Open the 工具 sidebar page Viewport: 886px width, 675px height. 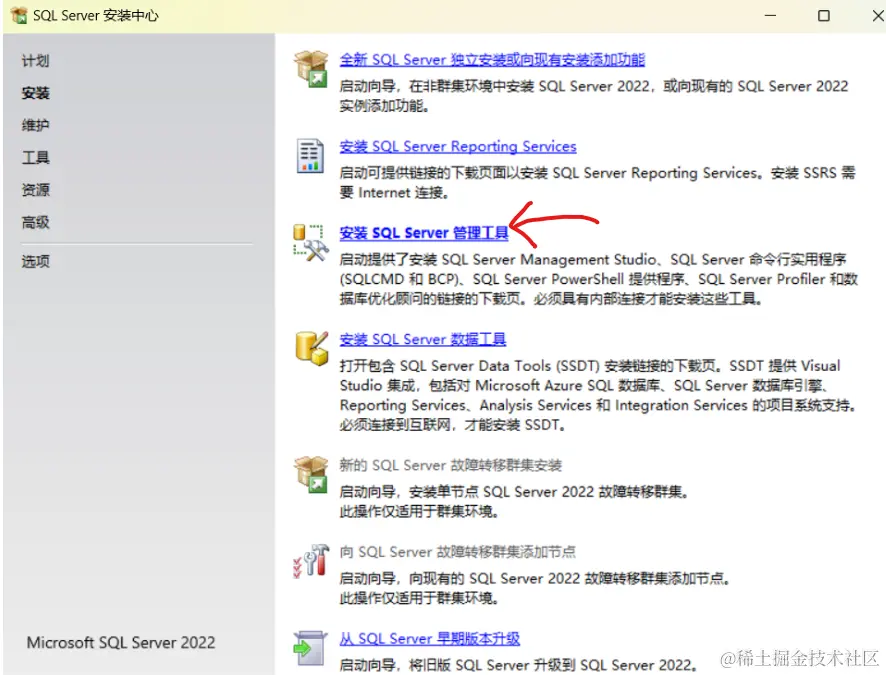click(x=35, y=157)
